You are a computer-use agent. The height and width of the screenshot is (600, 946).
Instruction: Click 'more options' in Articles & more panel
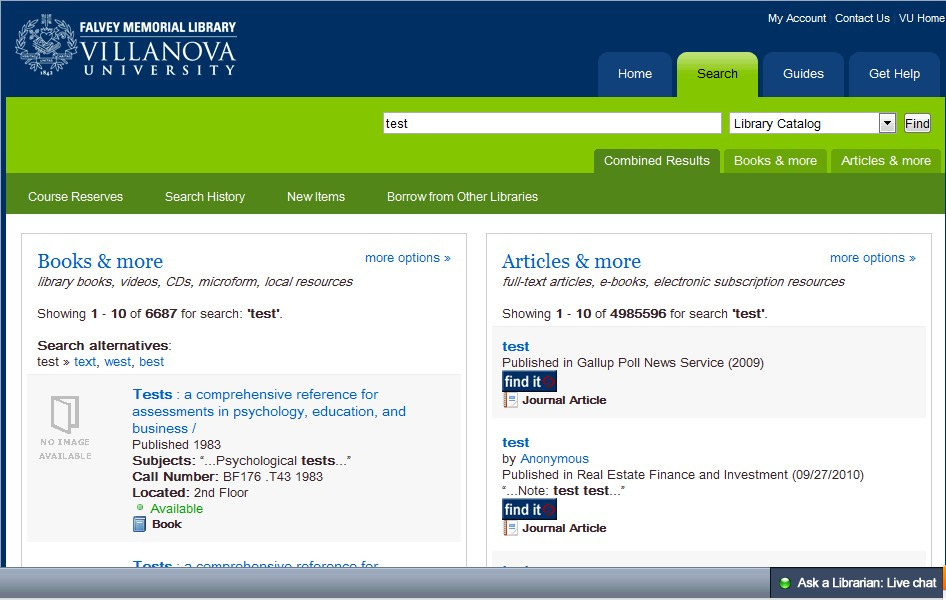point(872,258)
